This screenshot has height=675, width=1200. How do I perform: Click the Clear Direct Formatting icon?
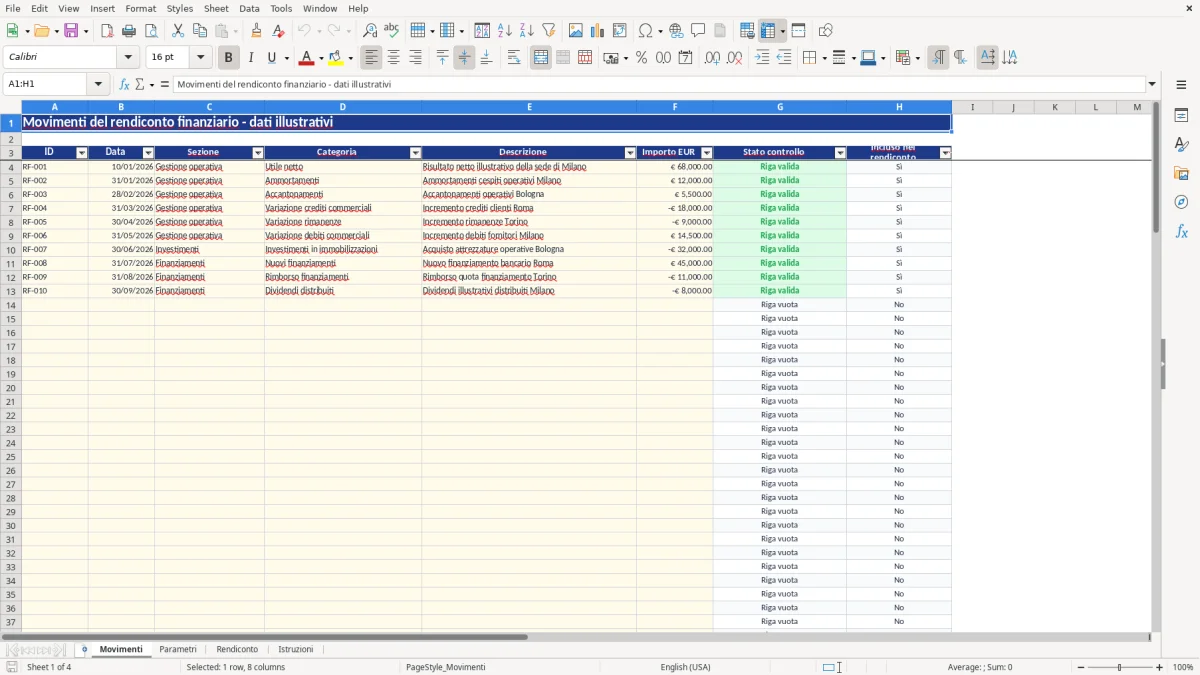click(278, 31)
